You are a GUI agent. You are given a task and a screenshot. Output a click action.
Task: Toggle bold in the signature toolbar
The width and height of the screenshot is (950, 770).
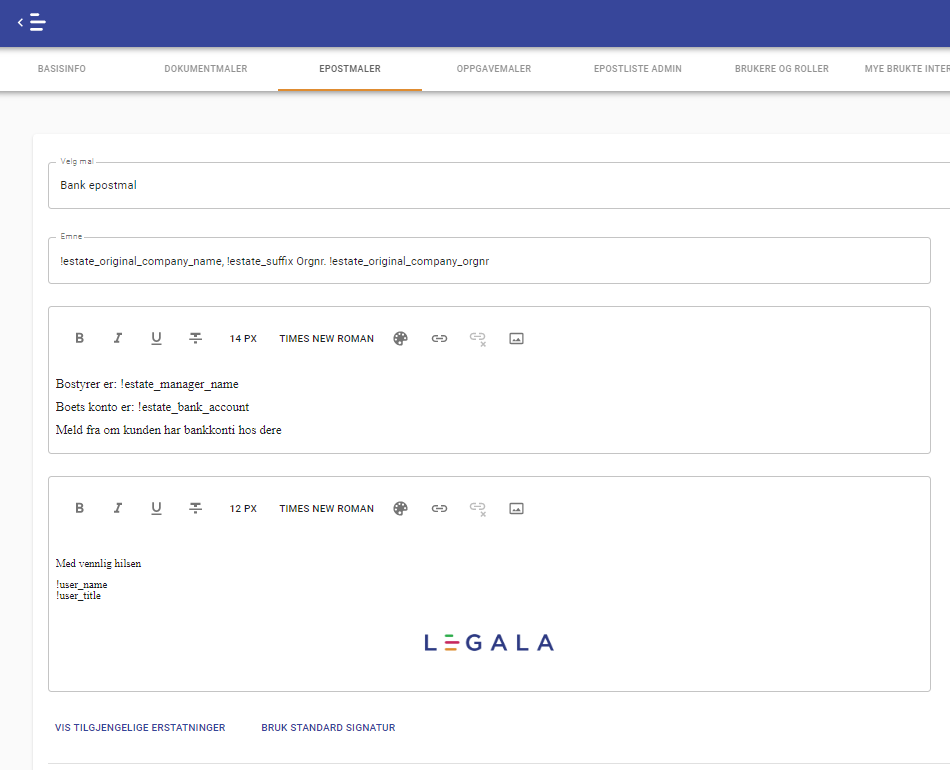pos(79,508)
